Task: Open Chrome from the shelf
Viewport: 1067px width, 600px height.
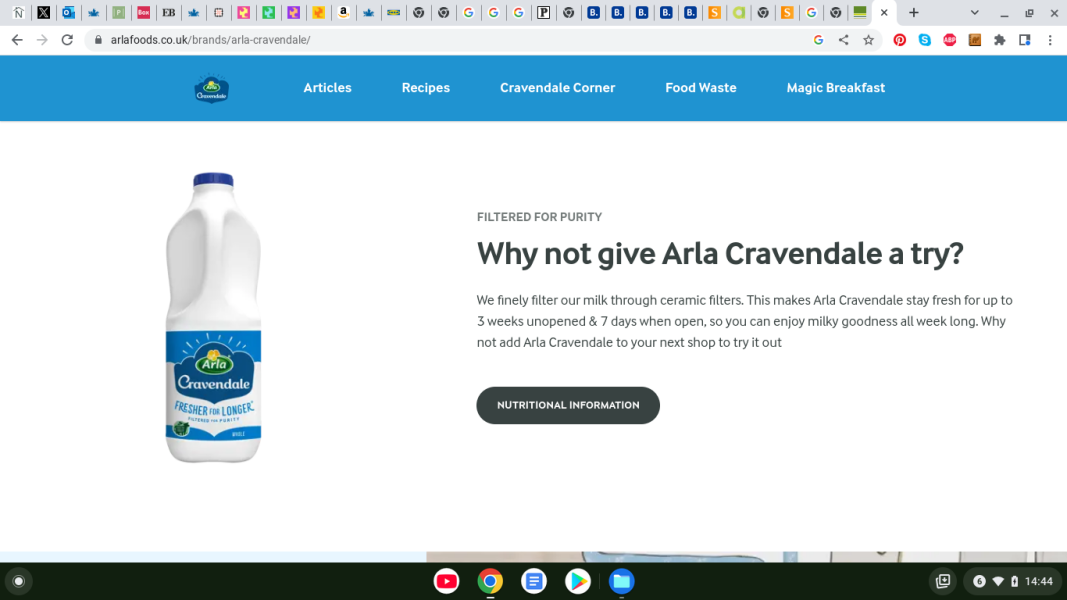Action: (490, 582)
